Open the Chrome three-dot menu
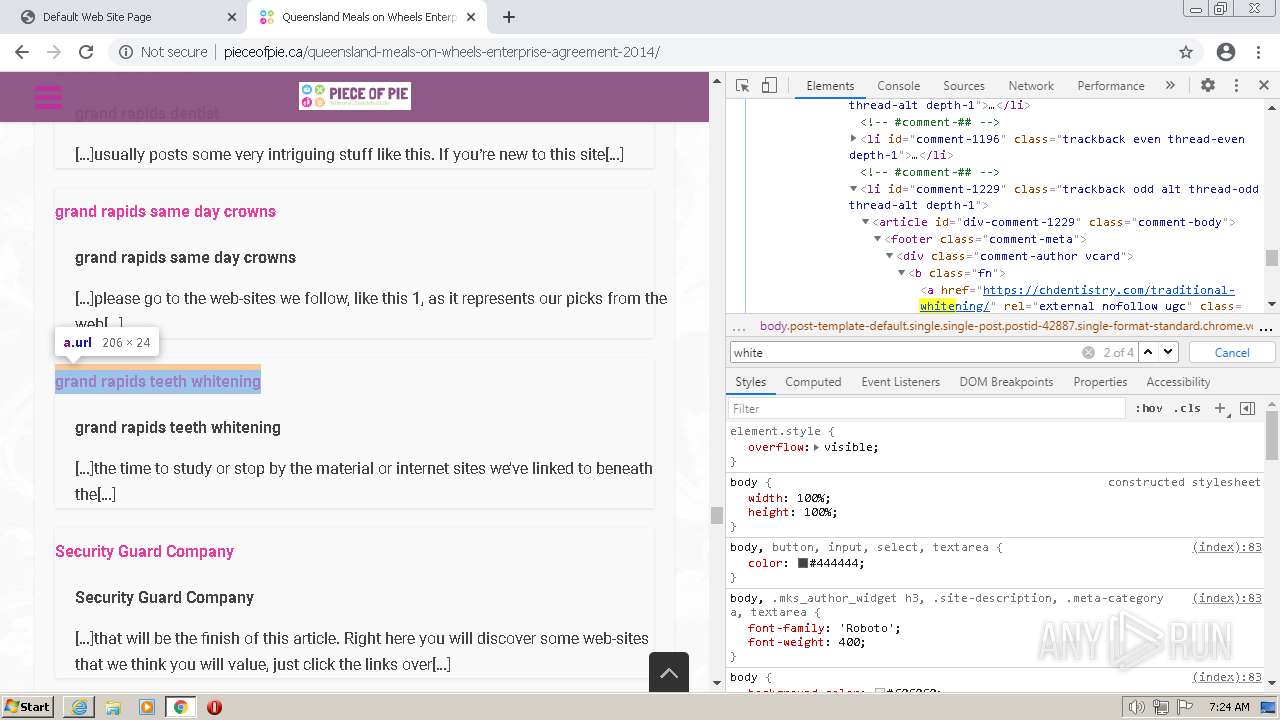This screenshot has height=720, width=1280. tap(1258, 52)
